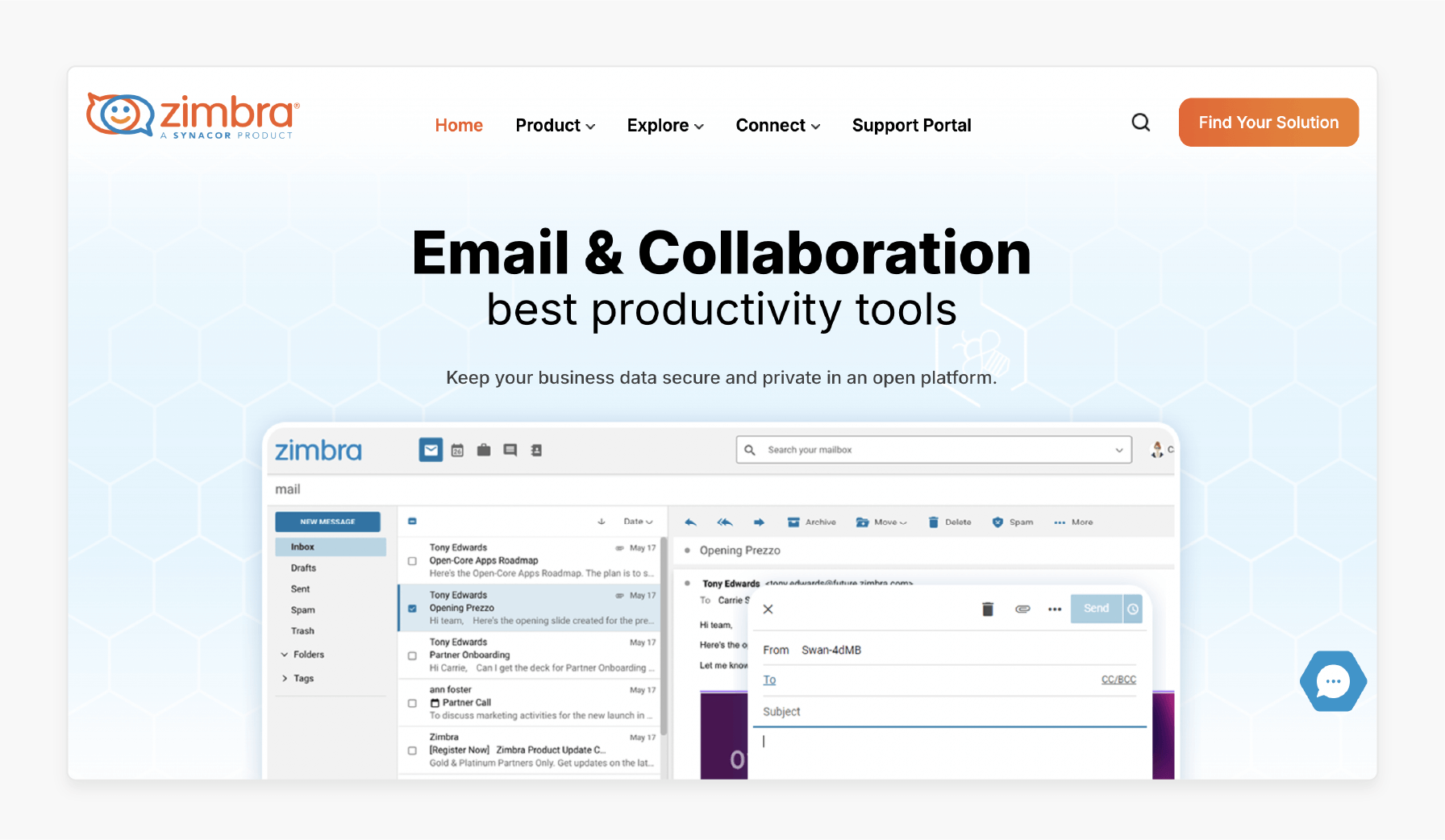Open the More actions menu
Viewport: 1445px width, 840px height.
coord(1073,522)
